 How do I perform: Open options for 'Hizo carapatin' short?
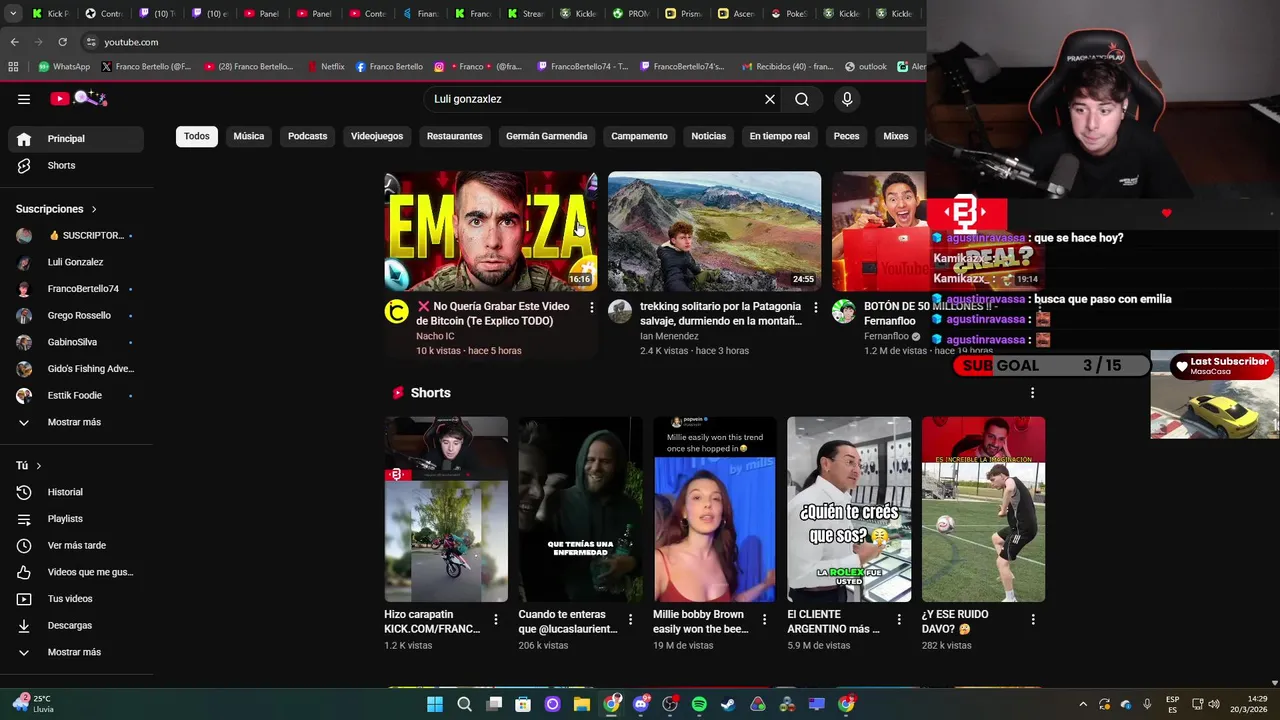point(495,620)
